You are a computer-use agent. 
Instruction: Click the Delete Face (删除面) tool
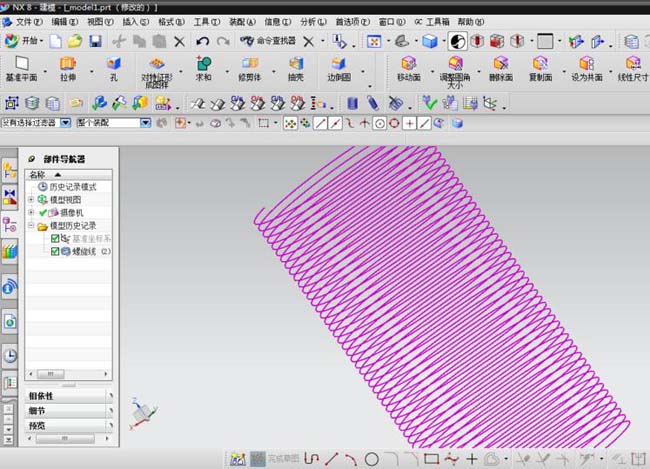click(x=498, y=68)
